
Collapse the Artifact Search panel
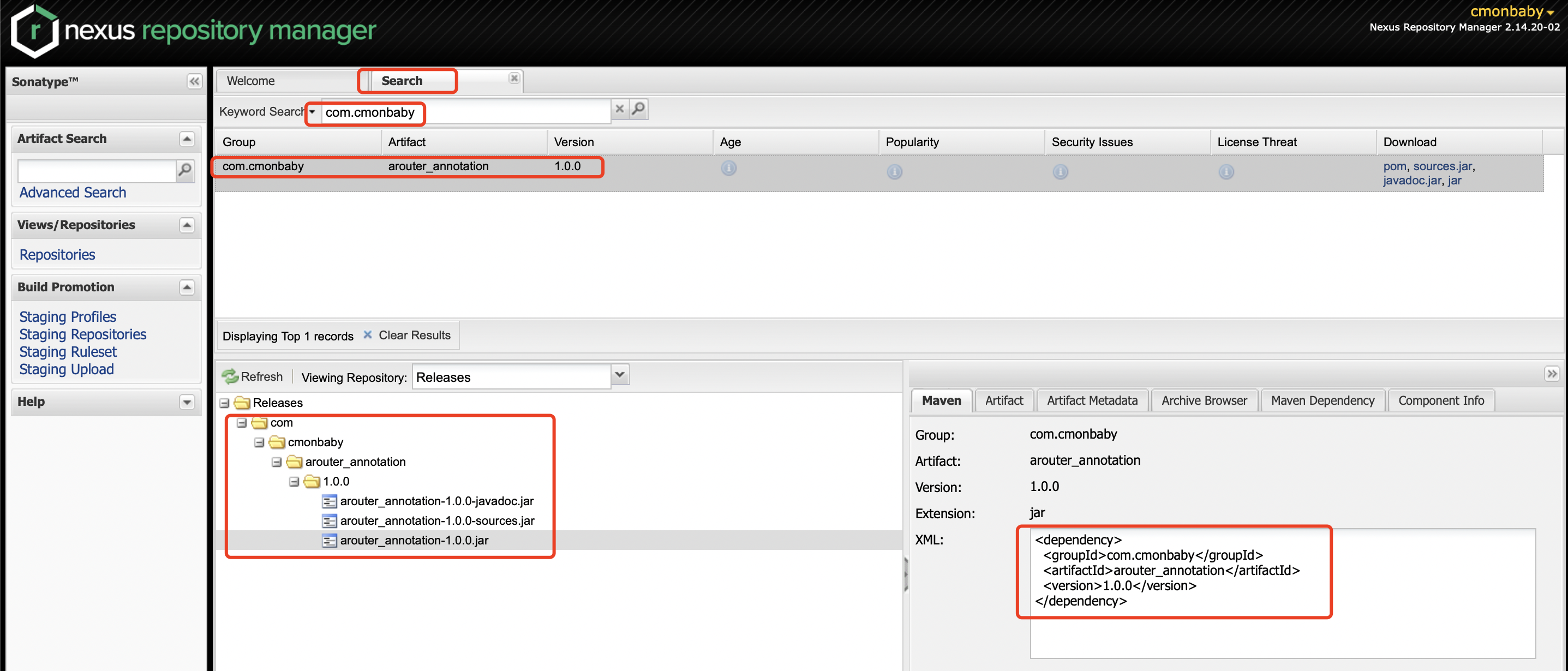tap(187, 139)
